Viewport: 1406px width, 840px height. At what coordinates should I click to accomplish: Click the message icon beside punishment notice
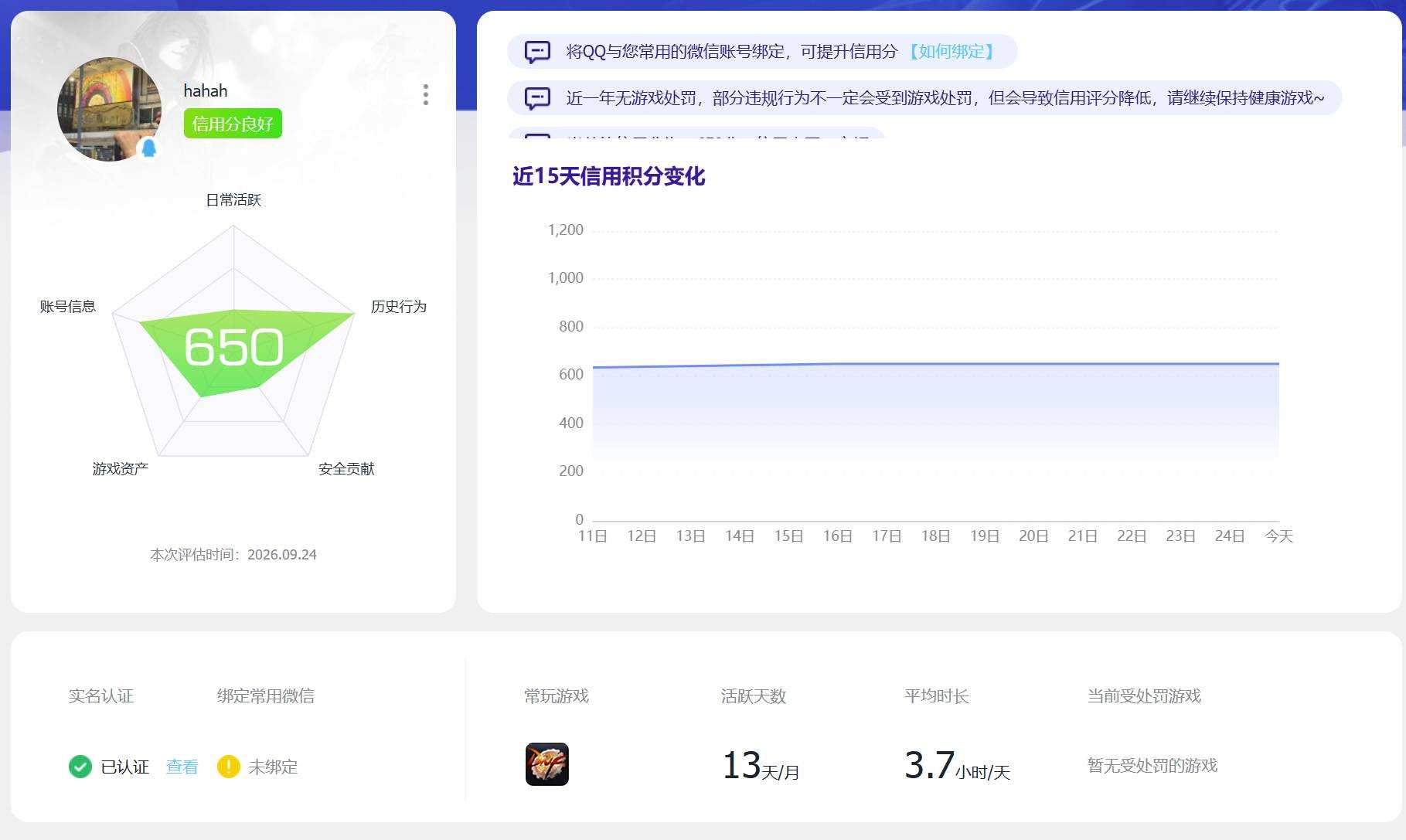[537, 98]
